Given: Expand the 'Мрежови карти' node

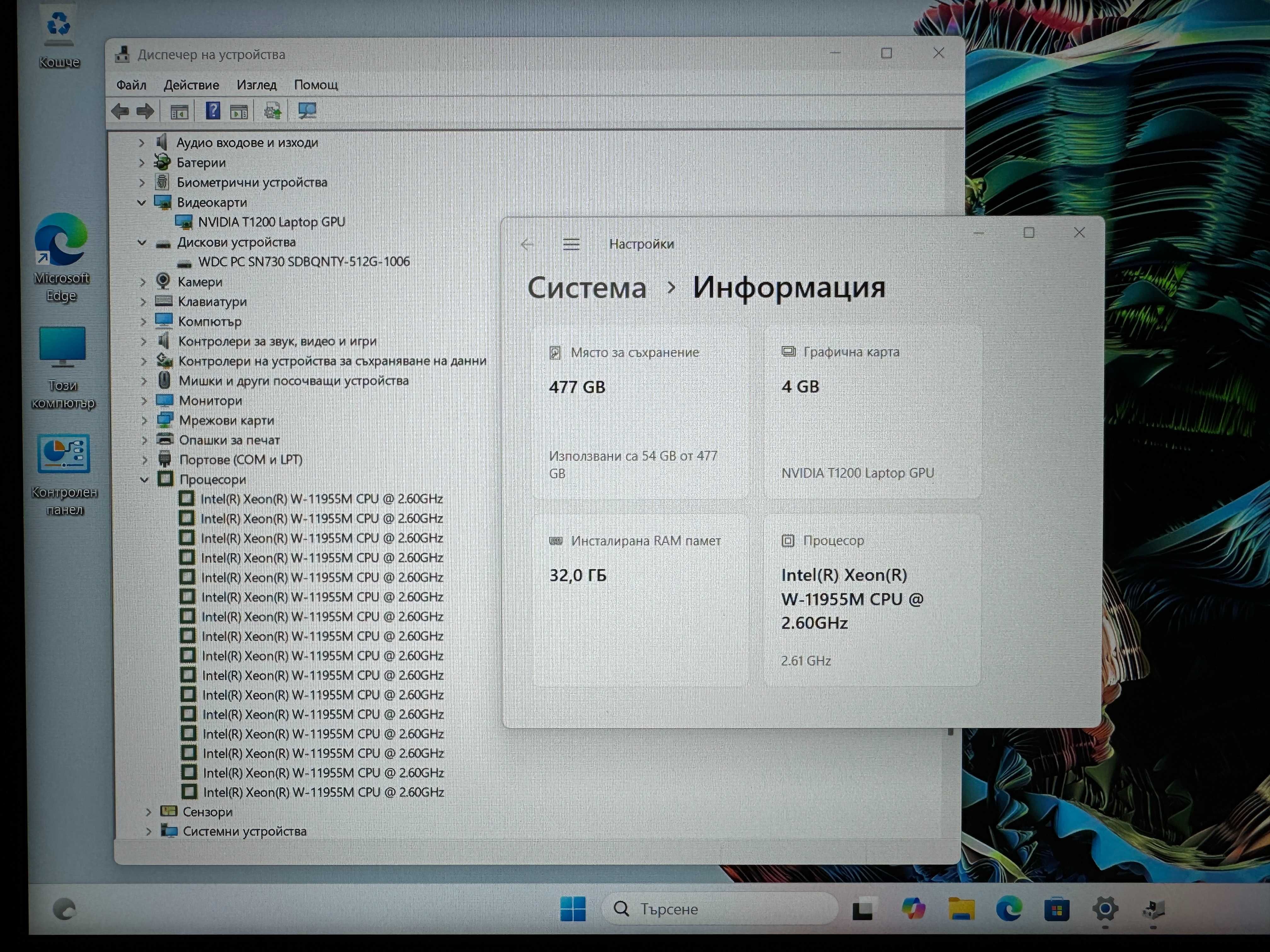Looking at the screenshot, I should tap(145, 421).
